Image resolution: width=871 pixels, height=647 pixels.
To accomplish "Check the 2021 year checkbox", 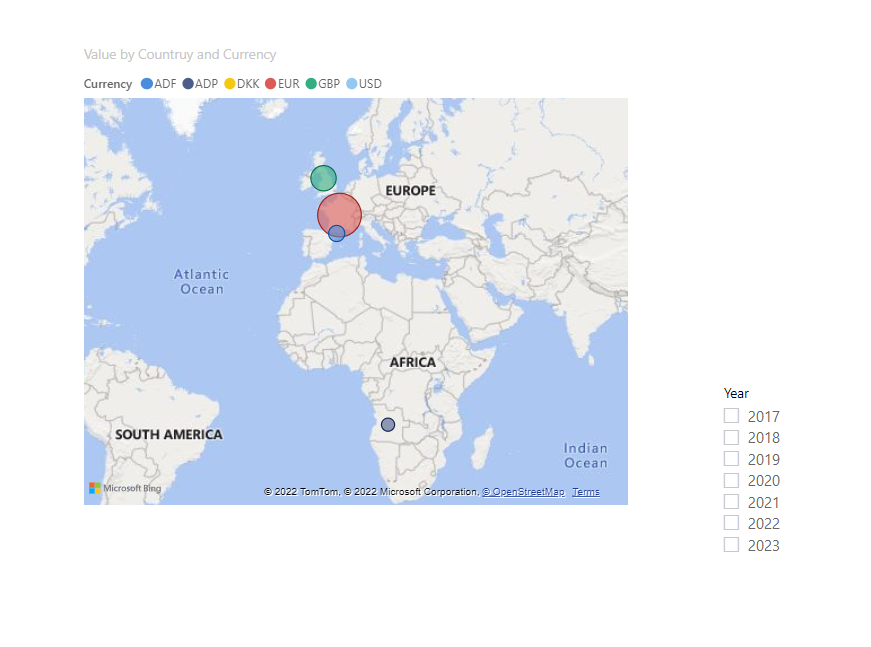I will click(731, 501).
